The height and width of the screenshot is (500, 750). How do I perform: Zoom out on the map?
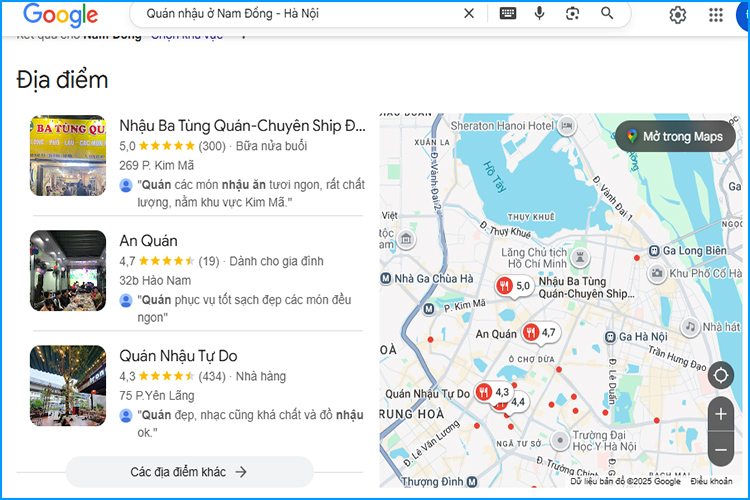point(721,450)
